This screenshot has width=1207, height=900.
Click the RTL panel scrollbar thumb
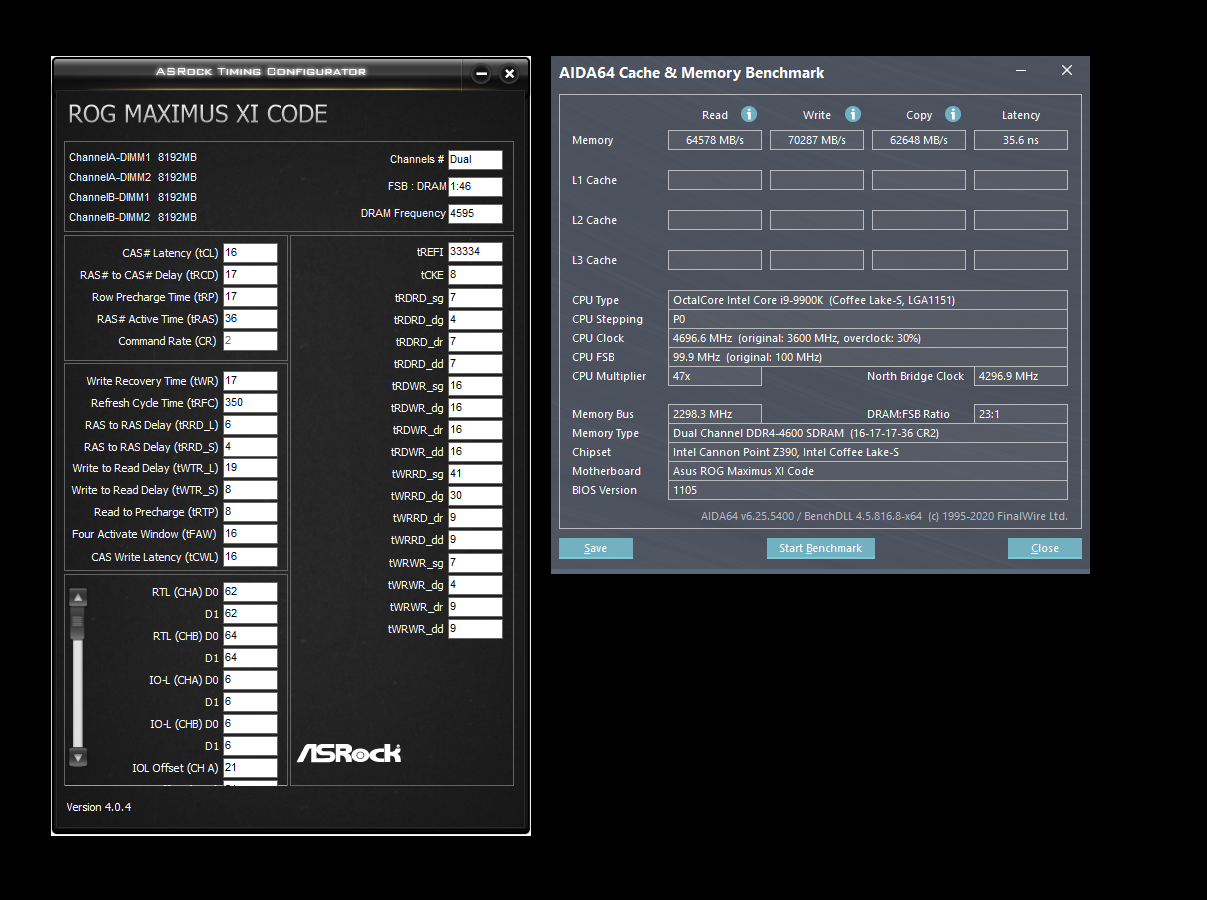(78, 623)
